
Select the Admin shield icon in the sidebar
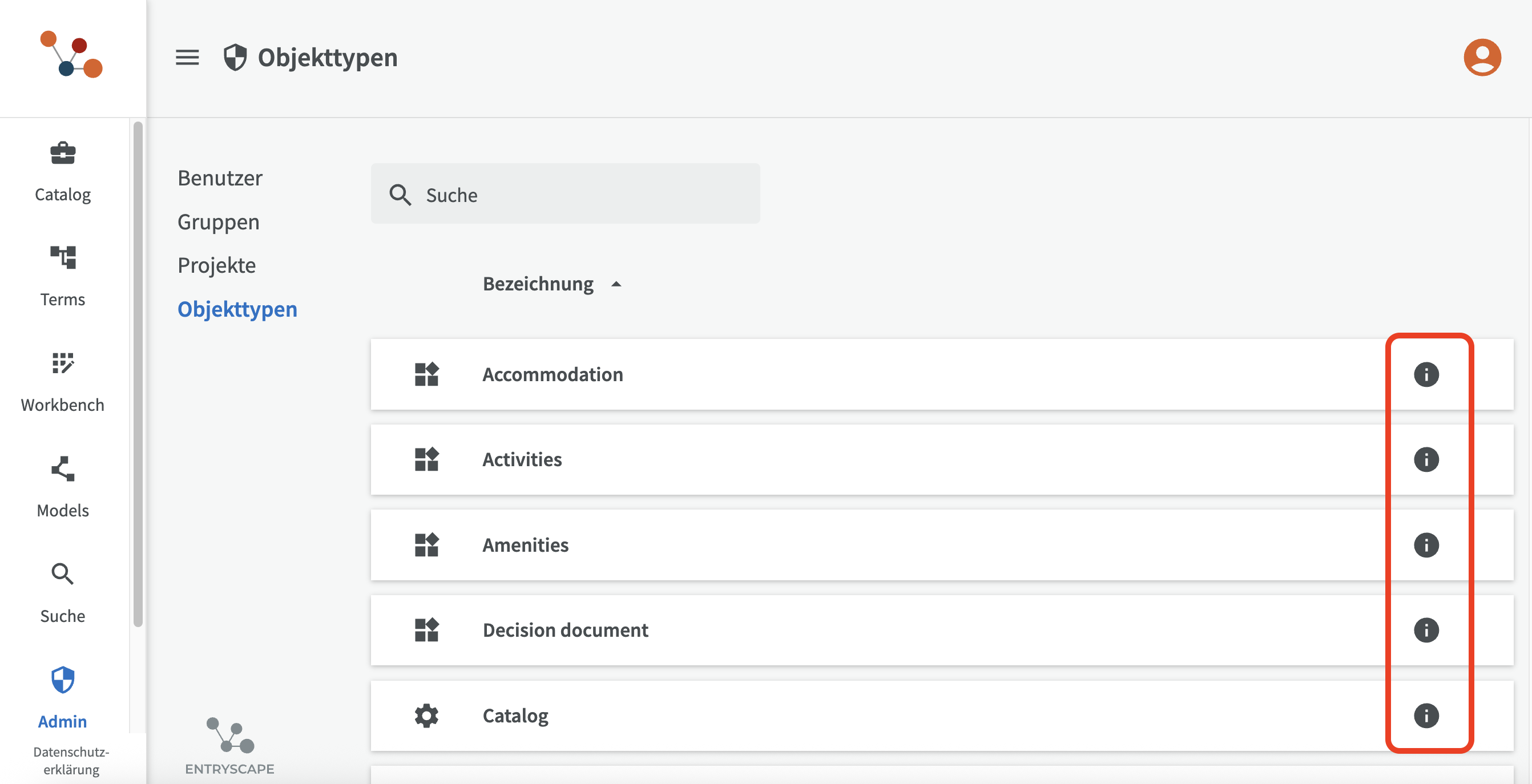pyautogui.click(x=62, y=681)
